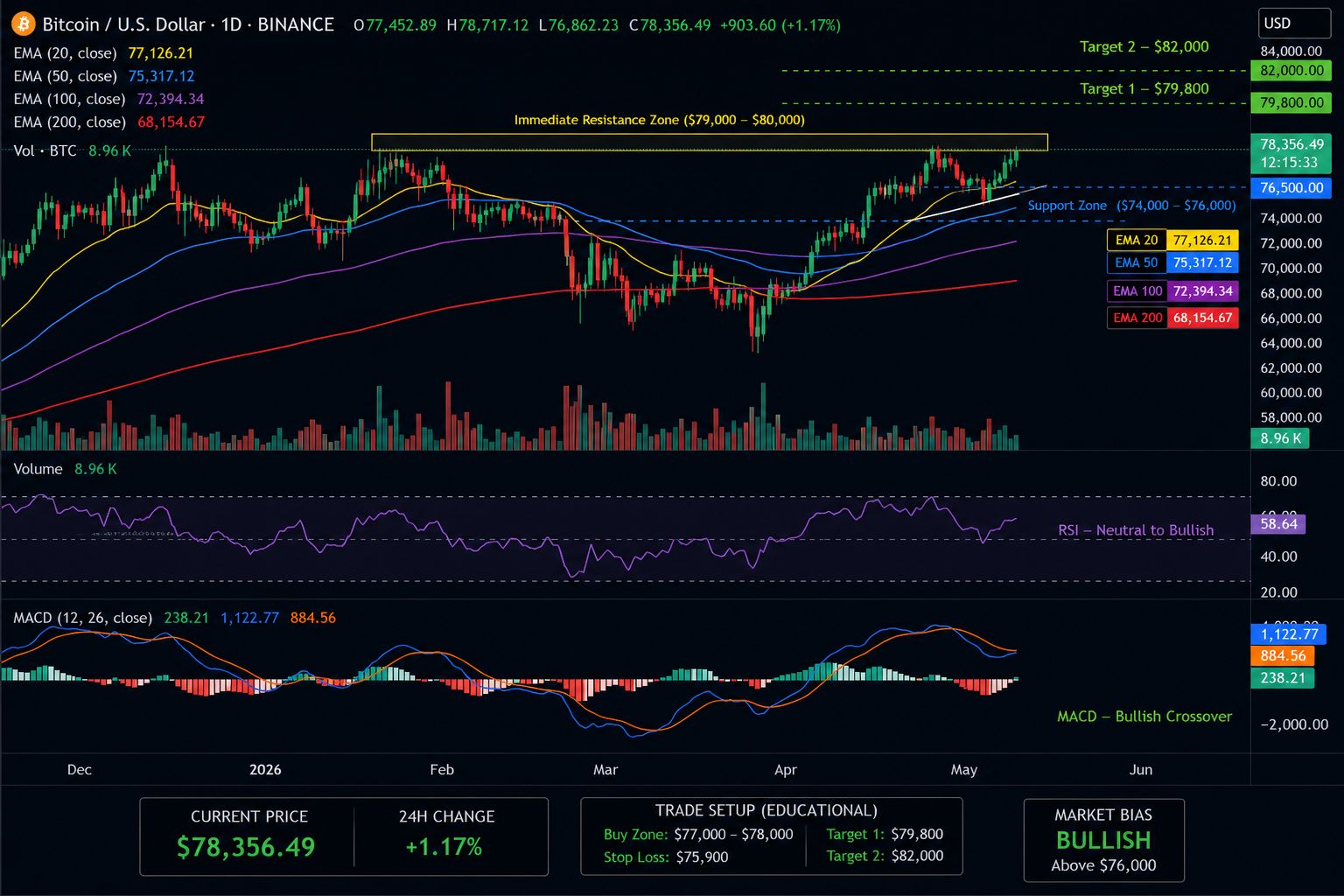1344x896 pixels.
Task: Click the Buy Zone: $77,000 – $78,000 line
Action: click(698, 835)
